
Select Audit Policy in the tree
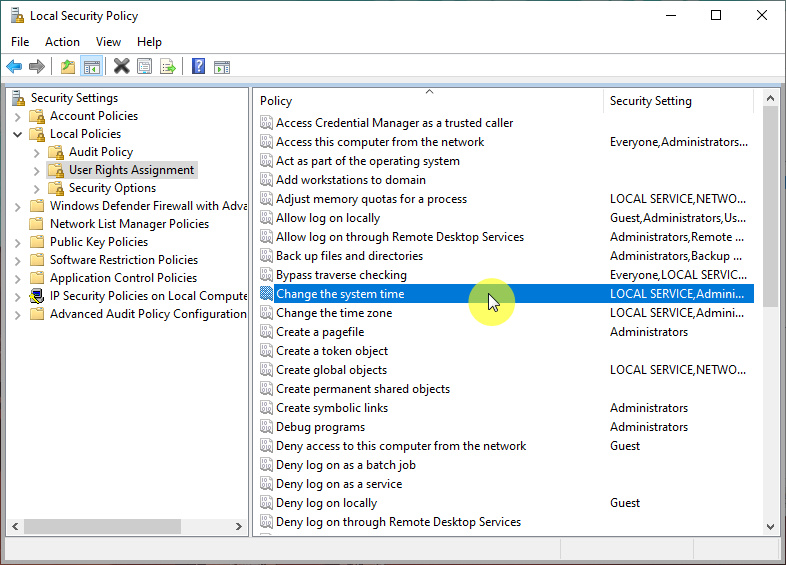[100, 152]
